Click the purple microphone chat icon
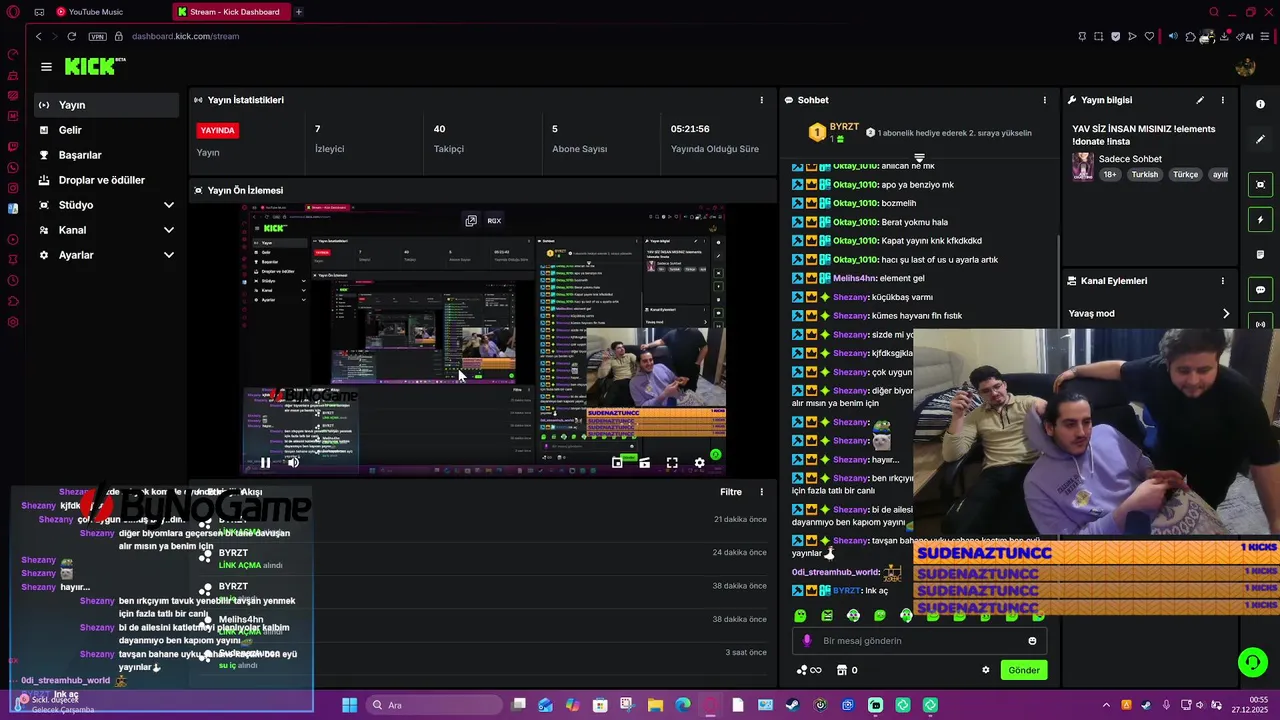Screen dimensions: 1280x720 click(808, 641)
